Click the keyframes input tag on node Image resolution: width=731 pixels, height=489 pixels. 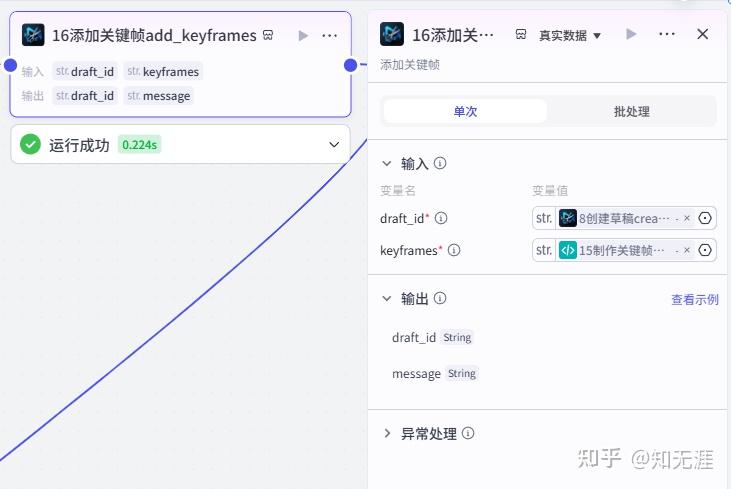click(163, 71)
